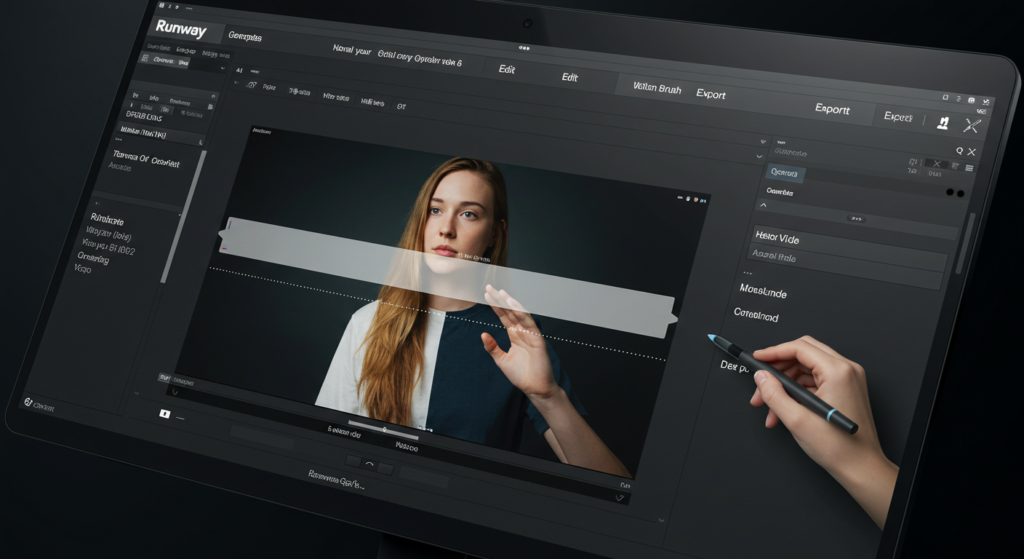The image size is (1024, 559).
Task: Click the three-dot handle at top center
Action: (524, 48)
